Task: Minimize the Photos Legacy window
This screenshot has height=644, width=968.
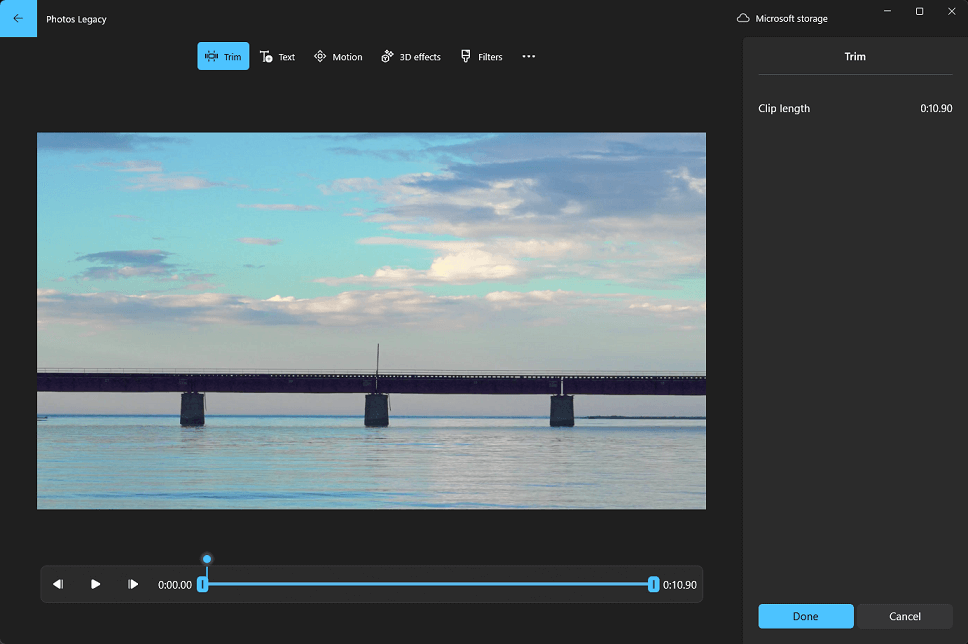Action: pyautogui.click(x=887, y=11)
